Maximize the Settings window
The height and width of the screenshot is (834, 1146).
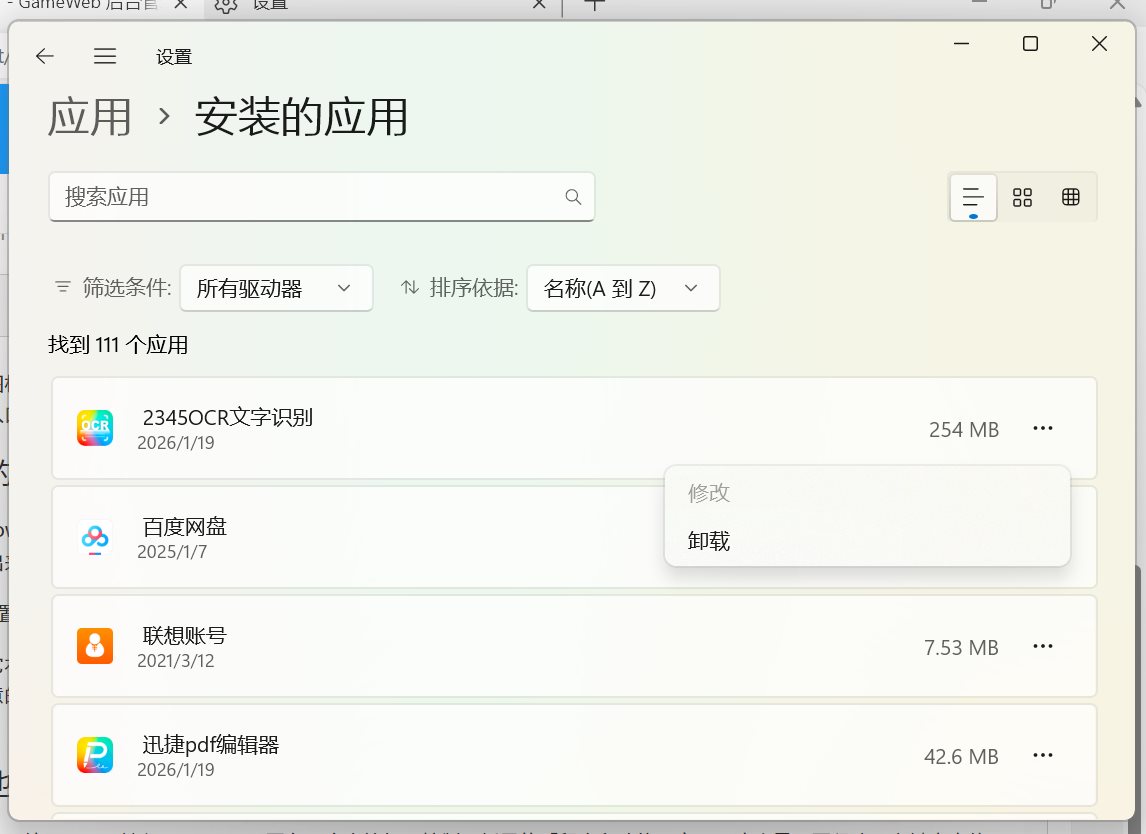1030,44
